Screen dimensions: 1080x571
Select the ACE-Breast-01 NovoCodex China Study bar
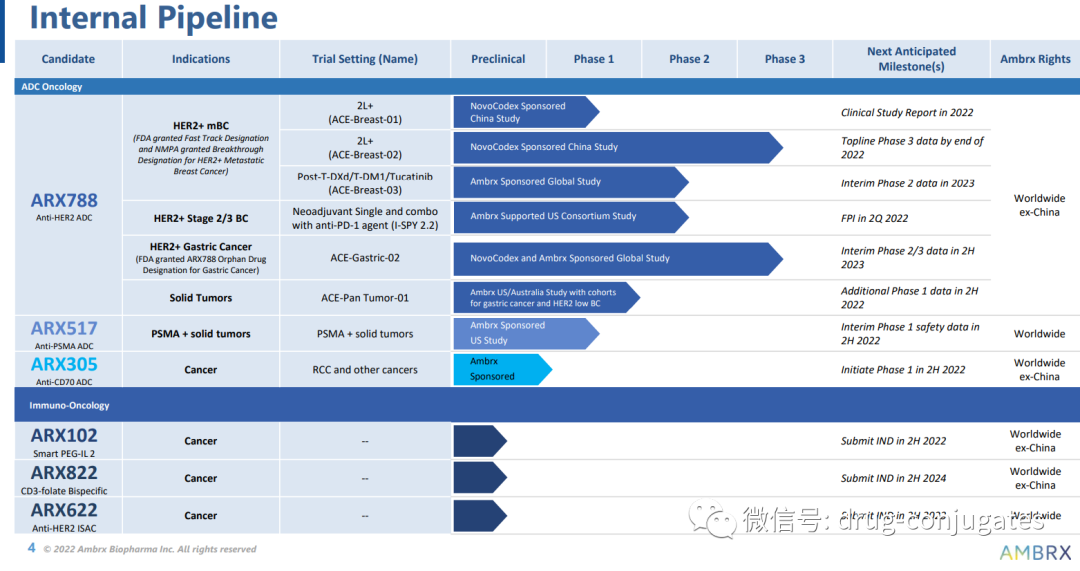tap(526, 112)
